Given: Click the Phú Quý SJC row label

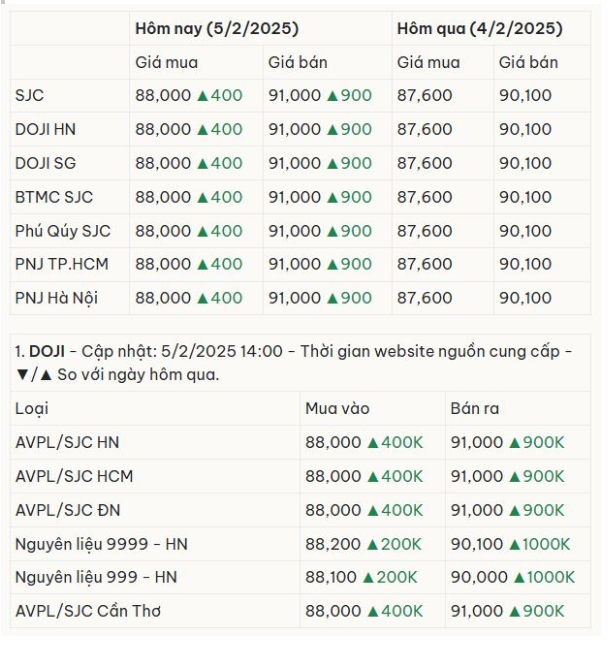Looking at the screenshot, I should (63, 231).
